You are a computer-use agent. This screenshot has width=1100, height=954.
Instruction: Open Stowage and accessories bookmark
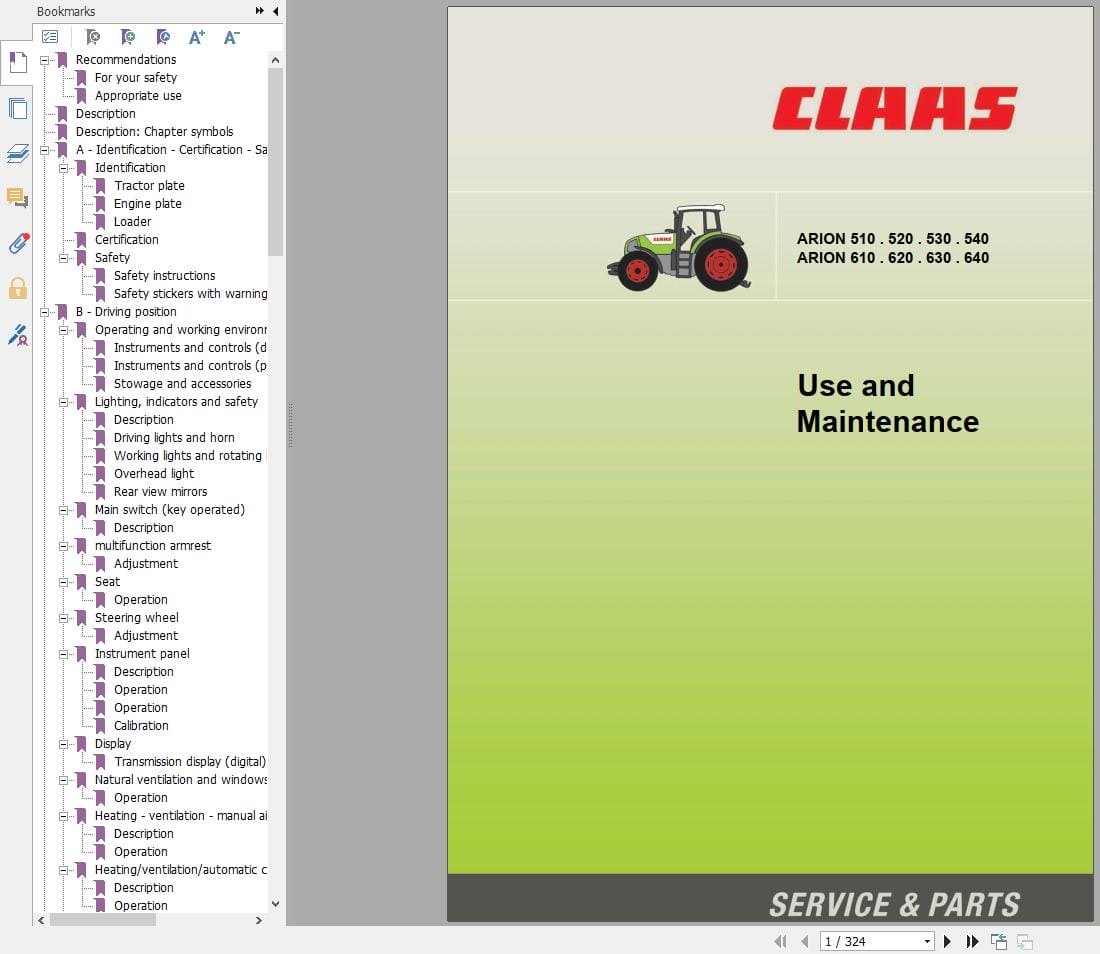point(182,384)
